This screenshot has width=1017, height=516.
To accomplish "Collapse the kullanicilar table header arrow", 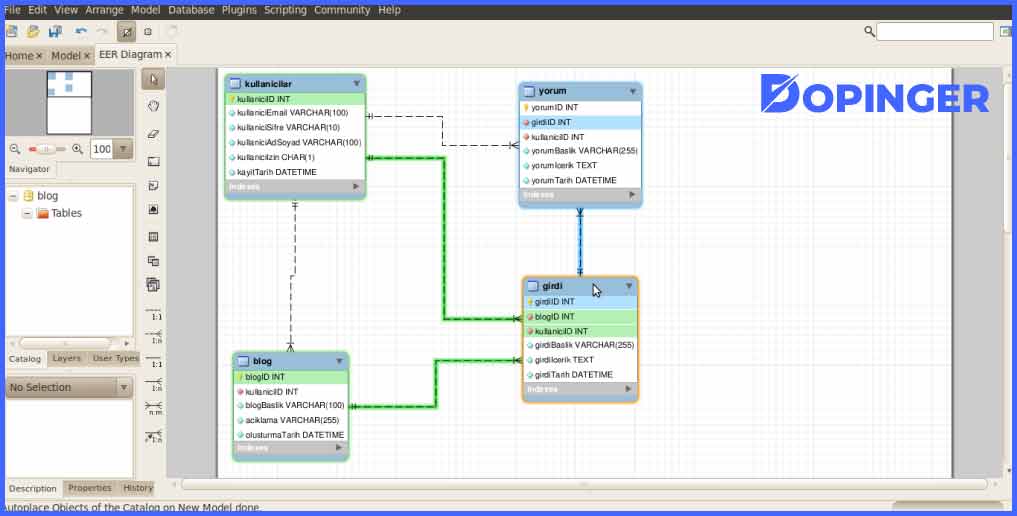I will coord(356,84).
